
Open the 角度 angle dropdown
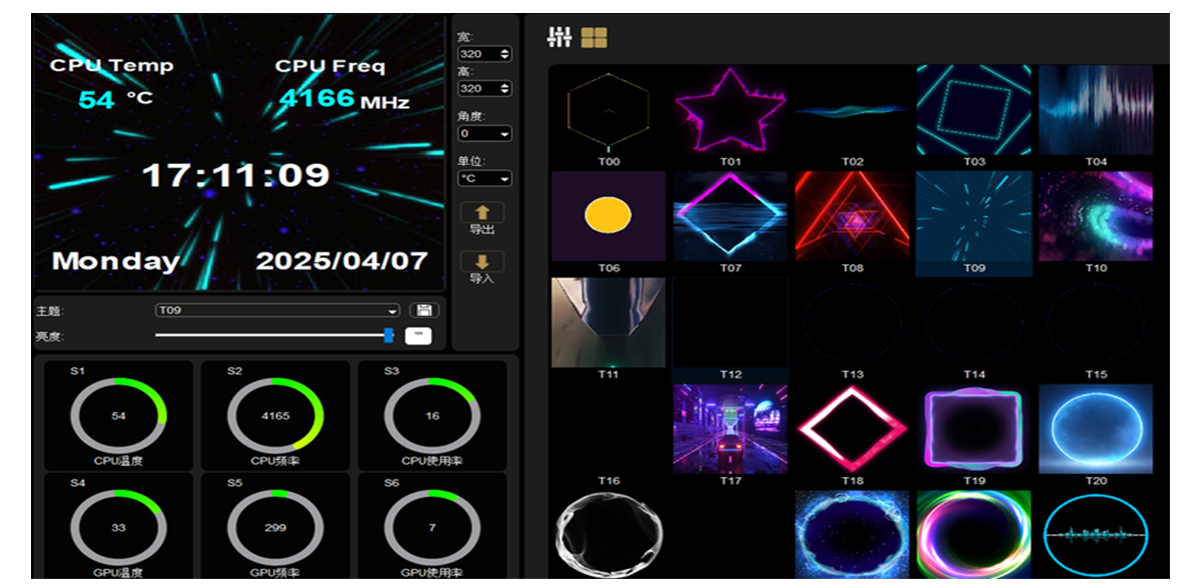tap(485, 133)
